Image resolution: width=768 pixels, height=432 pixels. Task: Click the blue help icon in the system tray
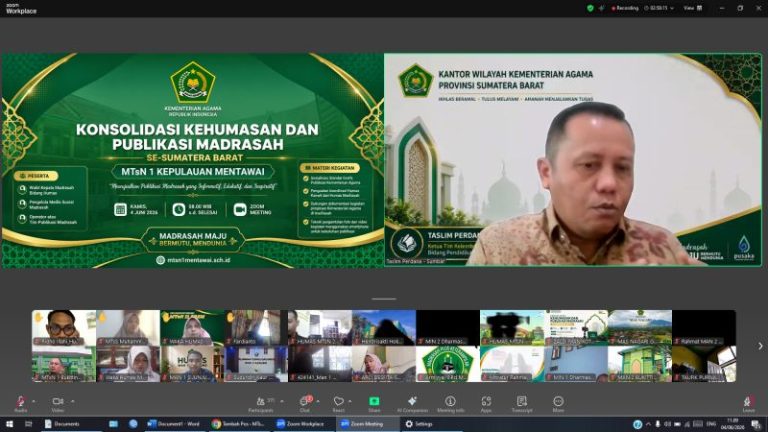click(x=637, y=424)
